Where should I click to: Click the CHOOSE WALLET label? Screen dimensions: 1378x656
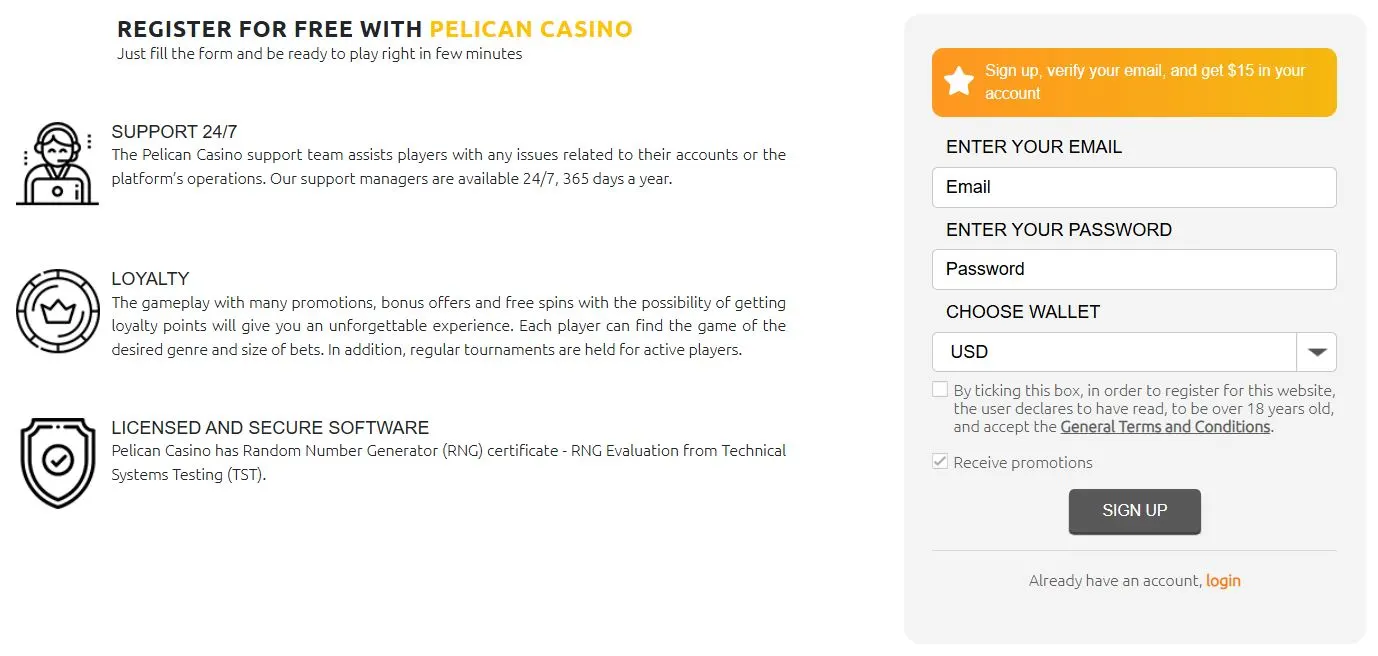click(1022, 312)
